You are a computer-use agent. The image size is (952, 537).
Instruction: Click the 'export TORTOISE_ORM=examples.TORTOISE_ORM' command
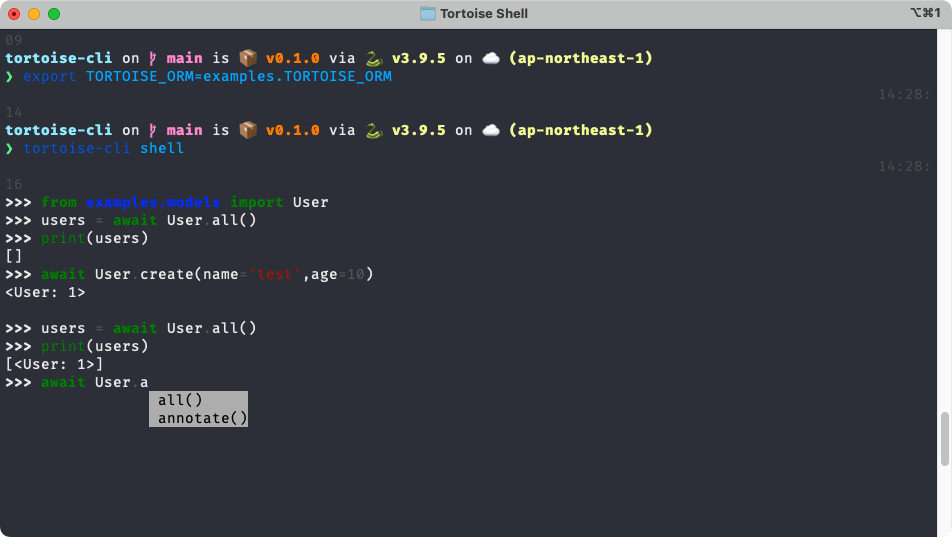coord(208,77)
